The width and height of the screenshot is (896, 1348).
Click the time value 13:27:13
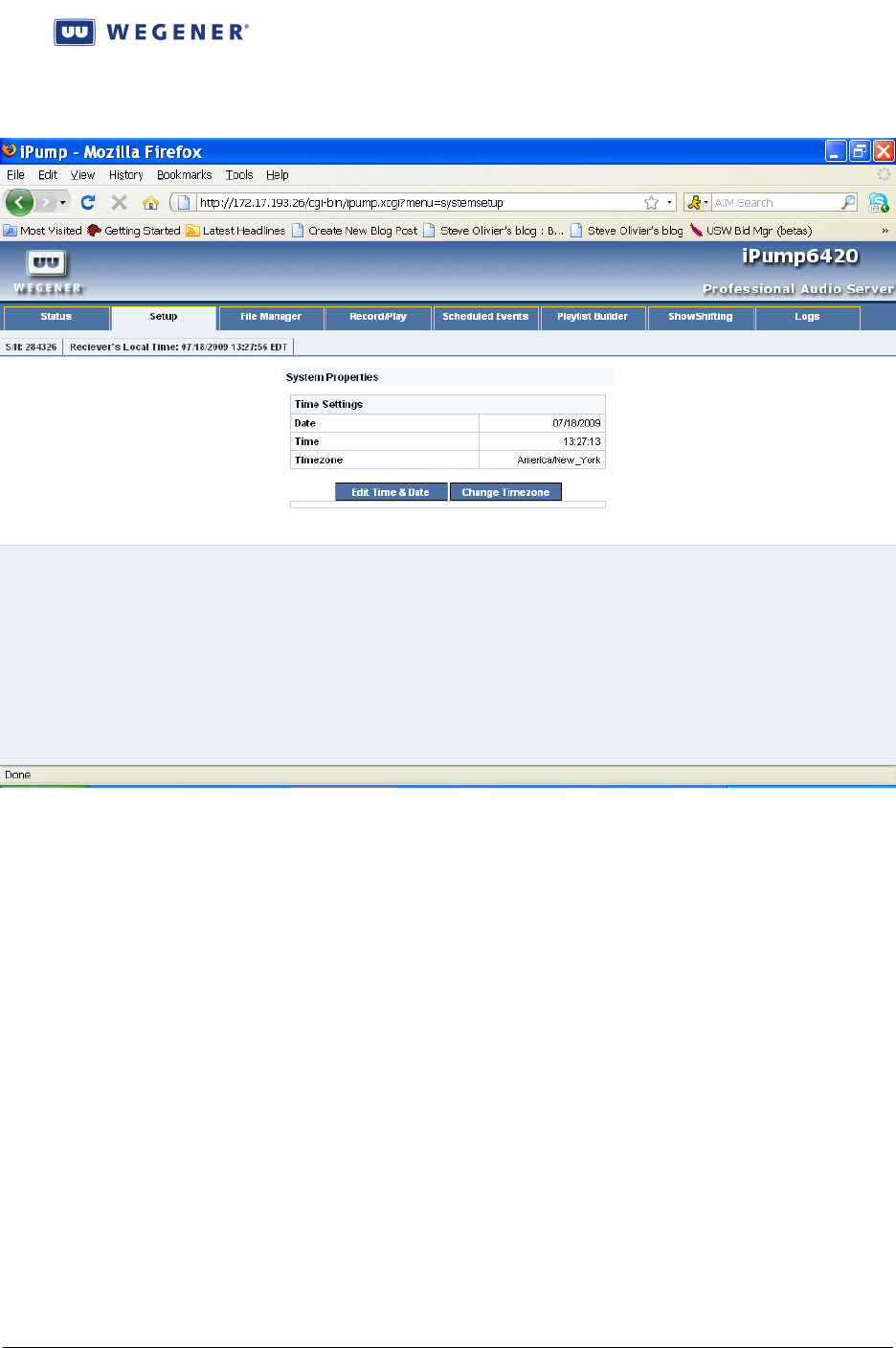click(x=582, y=441)
